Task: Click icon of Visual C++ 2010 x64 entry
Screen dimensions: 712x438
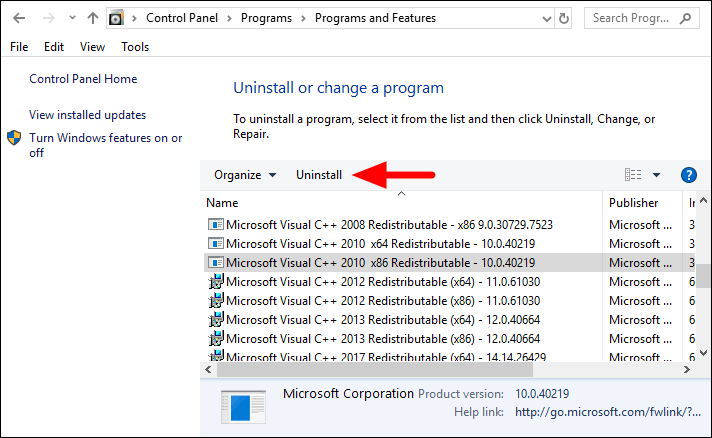Action: tap(216, 243)
